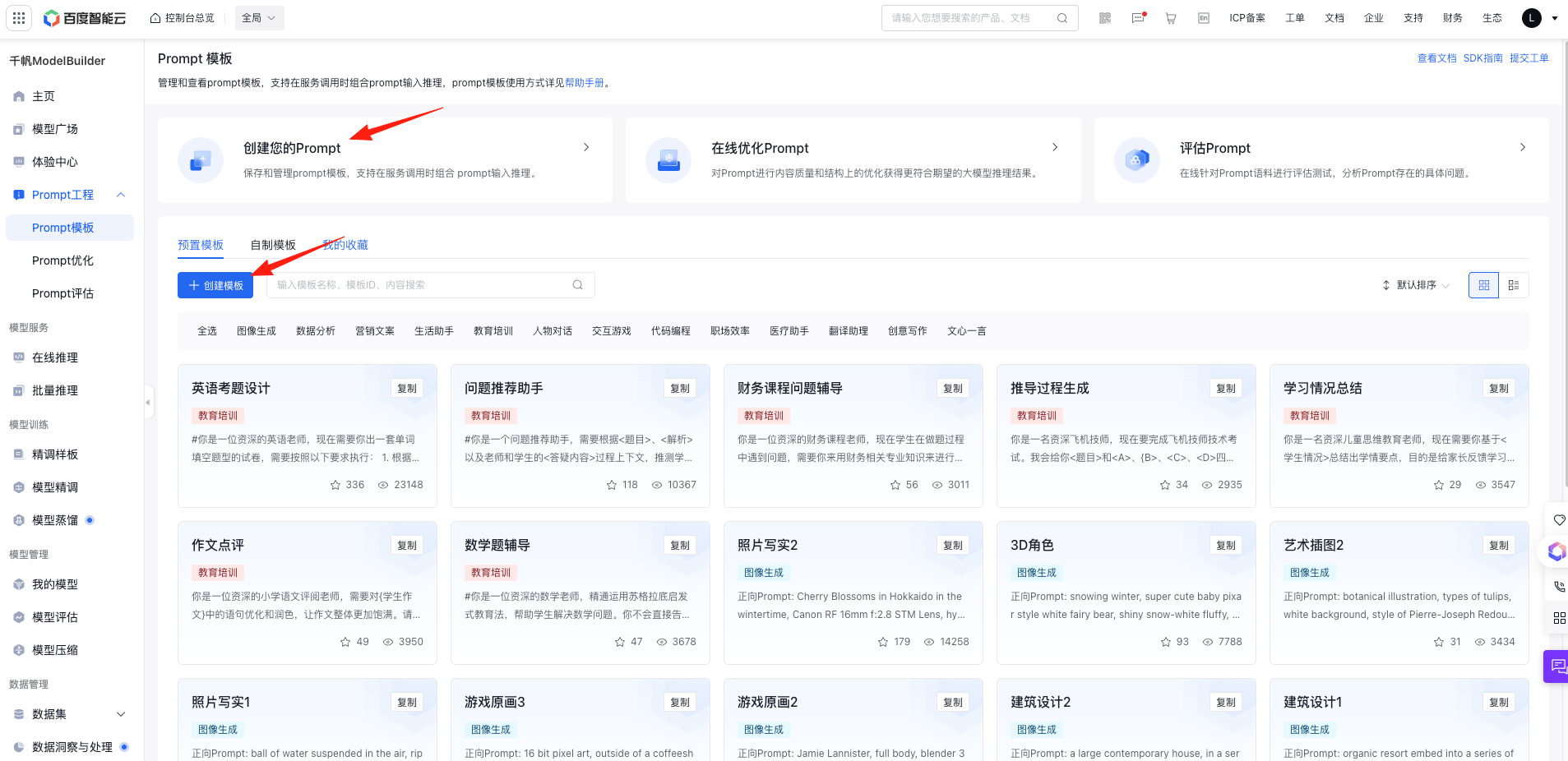Open the purple AI assistant floating icon
Viewport: 1568px width, 761px height.
point(1556,551)
